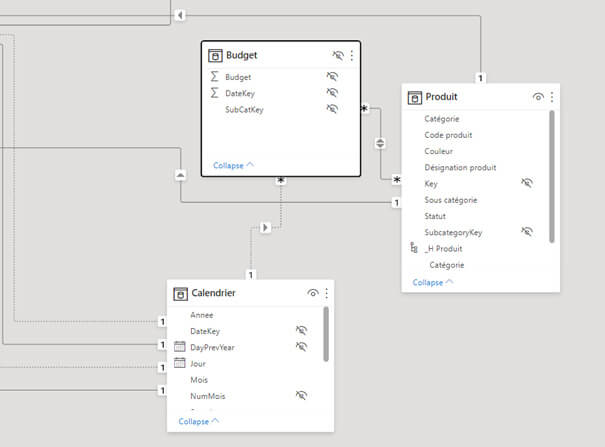Open the Budget table more options menu
Screen dimensions: 605x447
[352, 56]
